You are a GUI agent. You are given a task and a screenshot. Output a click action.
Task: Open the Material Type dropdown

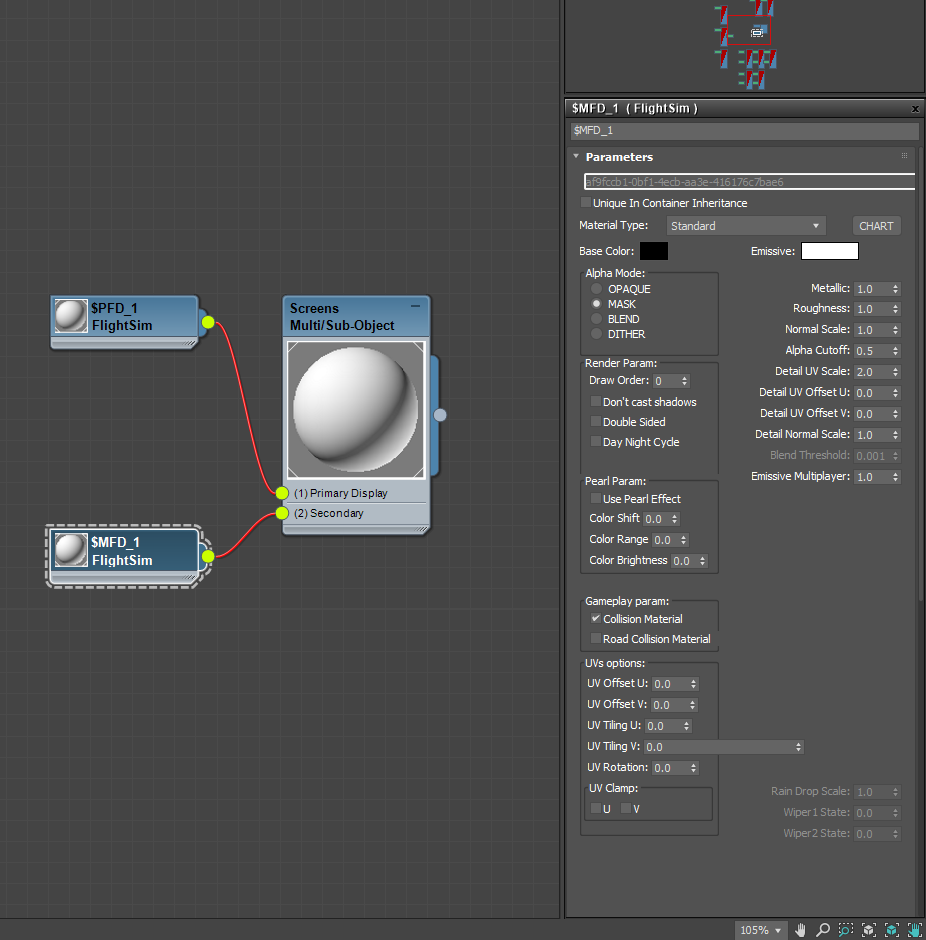coord(746,226)
